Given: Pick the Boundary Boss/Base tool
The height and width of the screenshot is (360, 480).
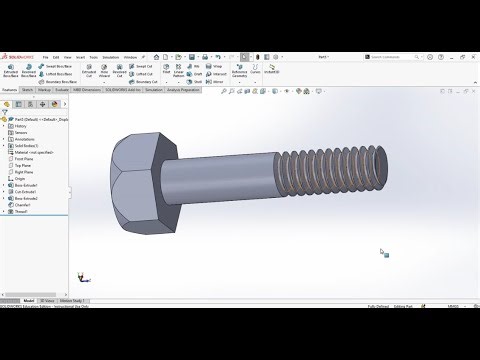Looking at the screenshot, I should (58, 82).
